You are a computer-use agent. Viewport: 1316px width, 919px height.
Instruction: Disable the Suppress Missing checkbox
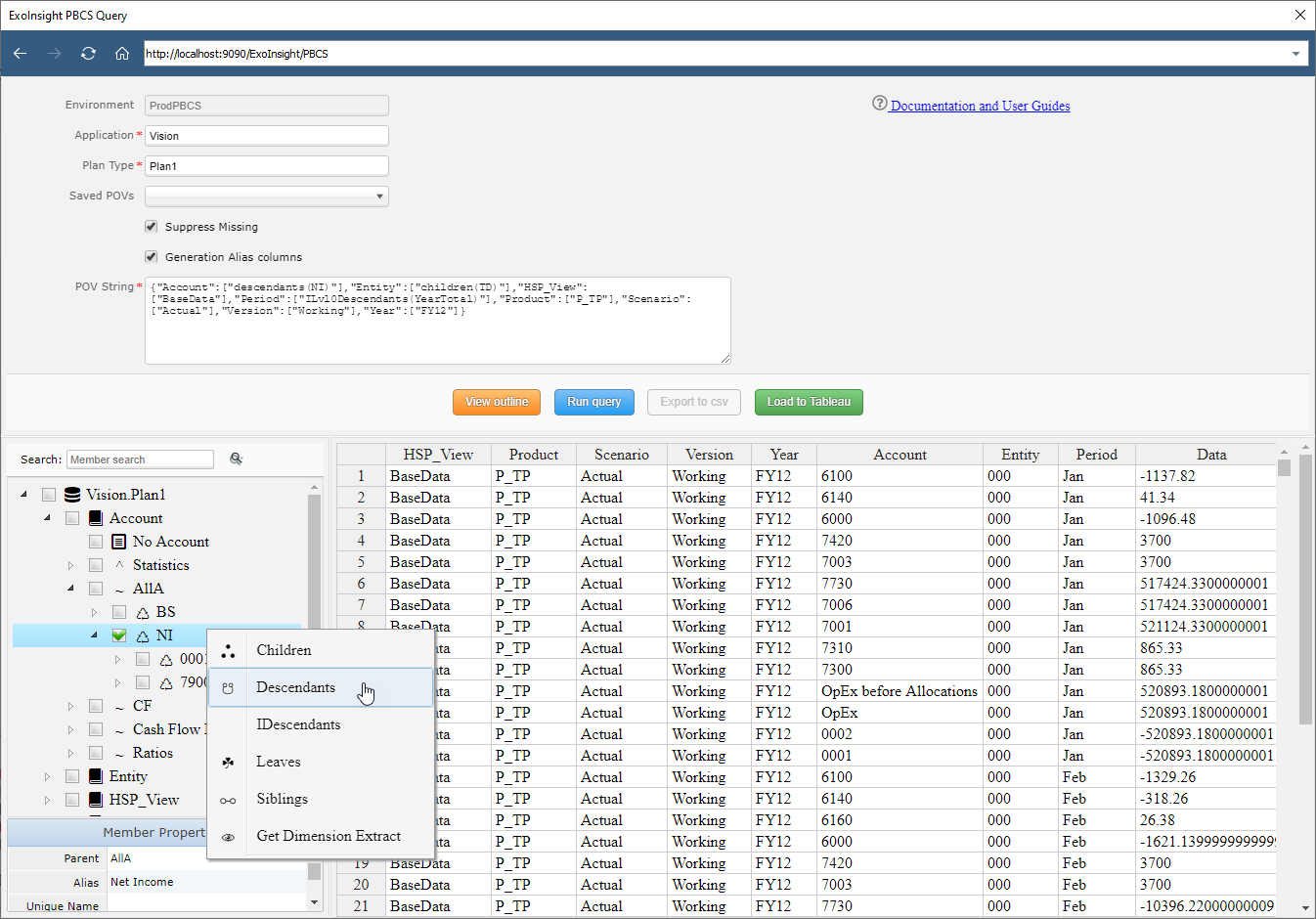tap(151, 226)
